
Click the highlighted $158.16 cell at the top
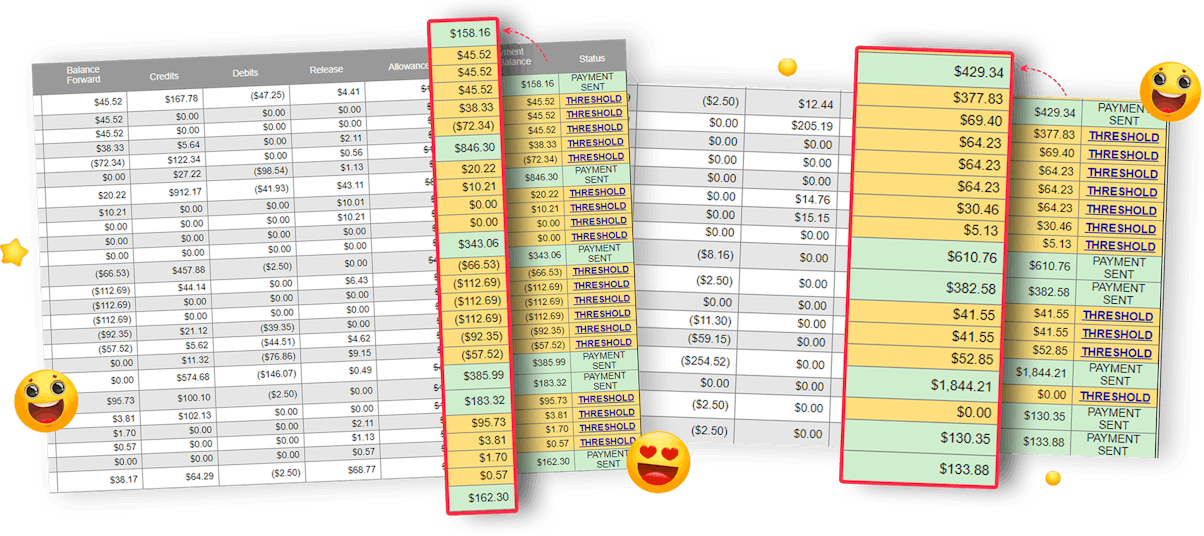[470, 34]
